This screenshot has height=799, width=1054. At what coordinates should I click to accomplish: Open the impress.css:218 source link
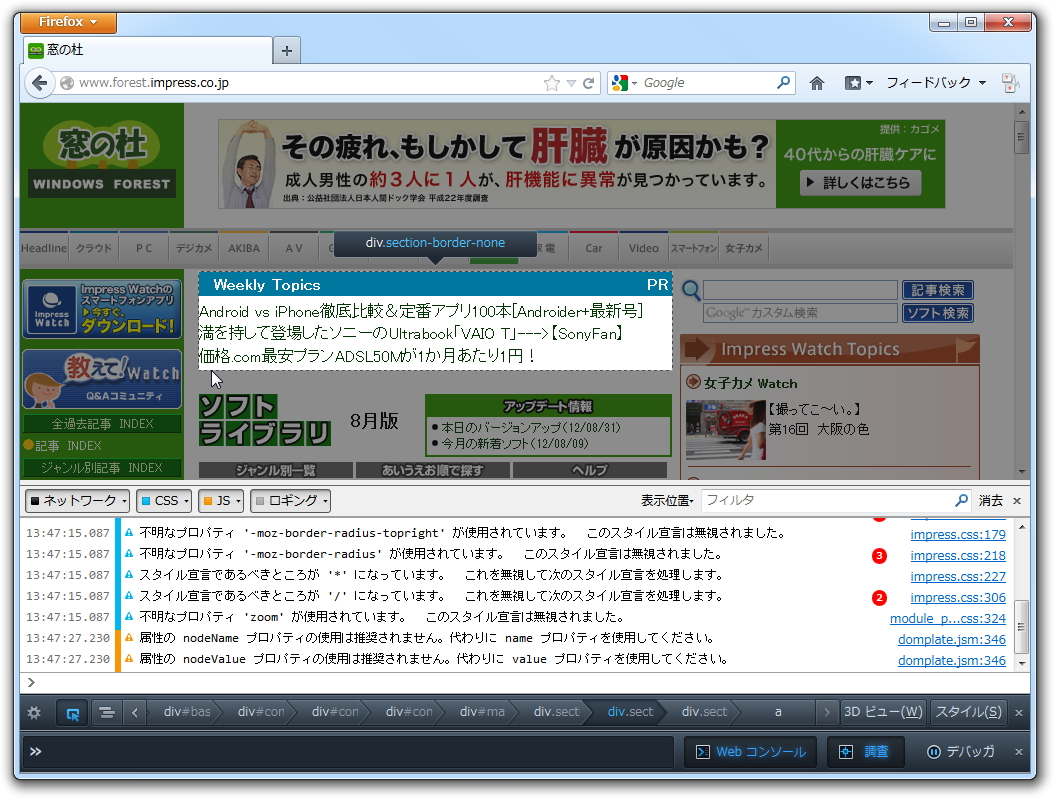[x=957, y=555]
